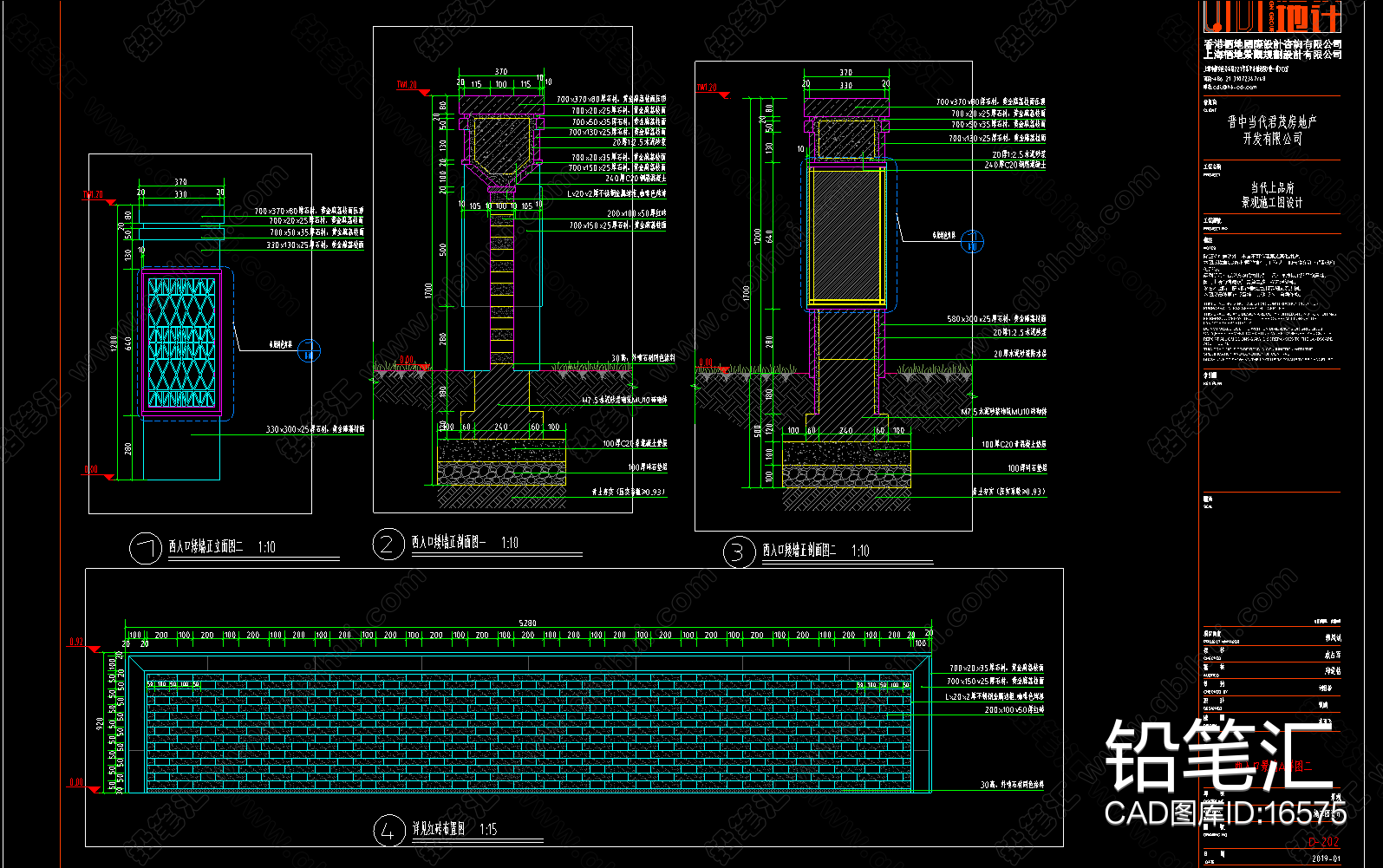Select client text '开发有限公司'
The width and height of the screenshot is (1383, 868).
click(1272, 139)
